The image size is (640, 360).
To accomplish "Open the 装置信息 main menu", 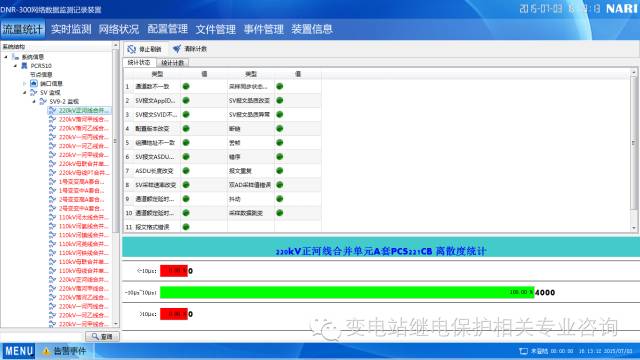I will pyautogui.click(x=312, y=29).
